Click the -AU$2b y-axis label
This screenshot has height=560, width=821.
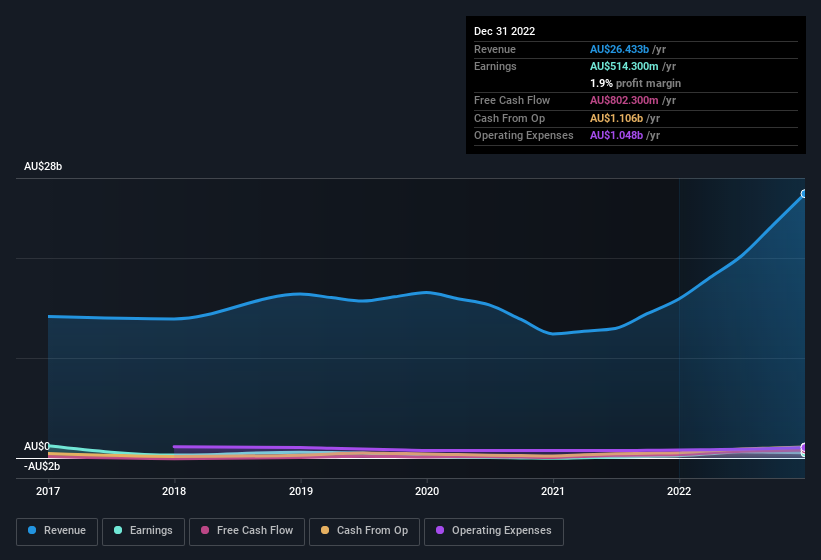point(42,466)
